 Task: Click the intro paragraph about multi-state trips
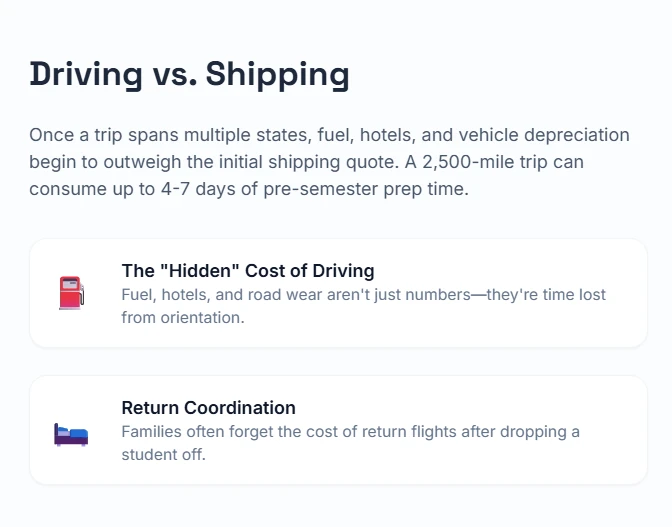329,161
